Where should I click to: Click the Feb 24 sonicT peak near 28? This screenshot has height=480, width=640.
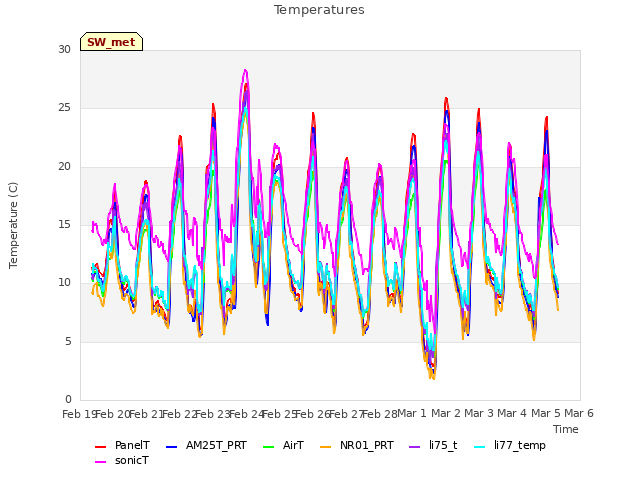(x=245, y=71)
